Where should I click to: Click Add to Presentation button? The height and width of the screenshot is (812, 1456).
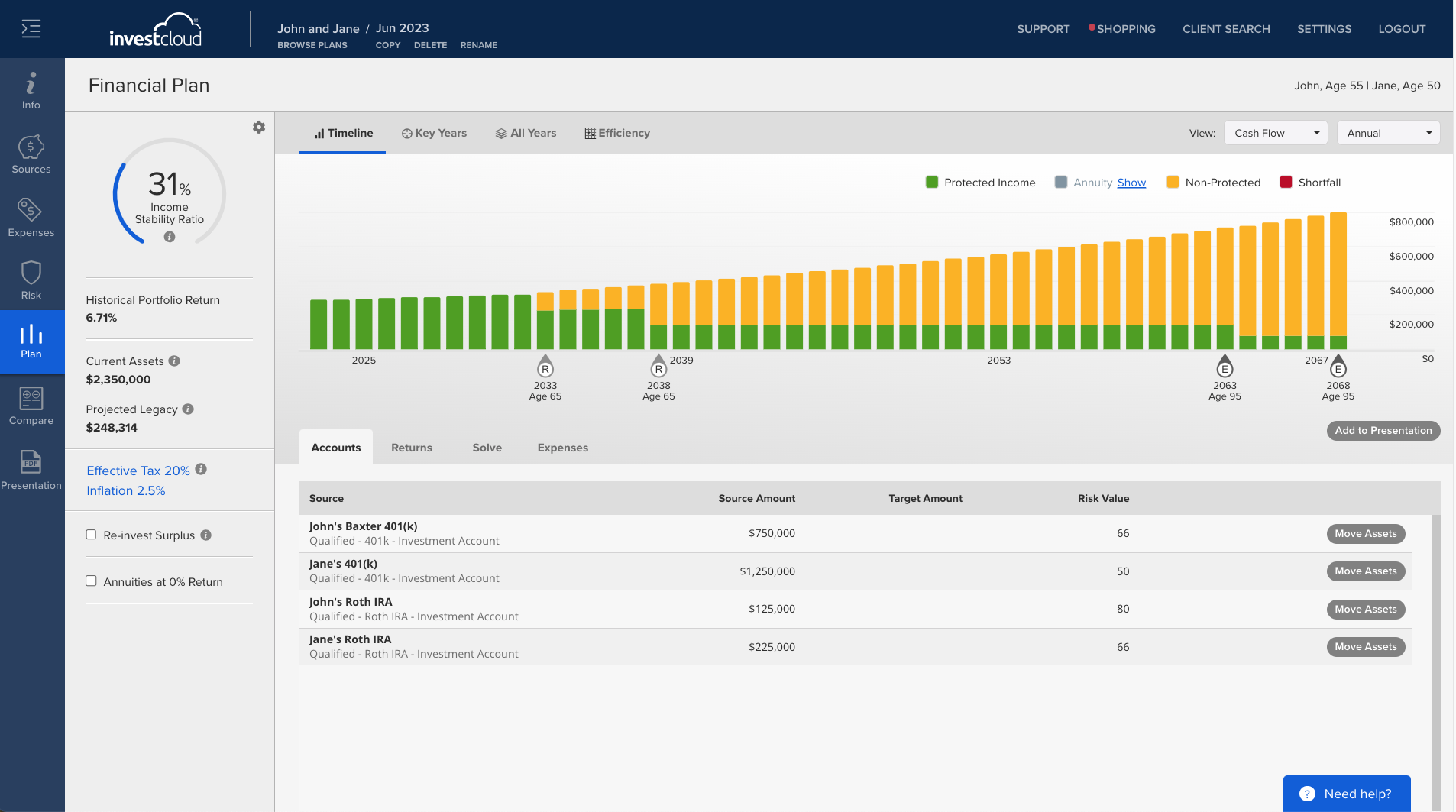[x=1383, y=431]
